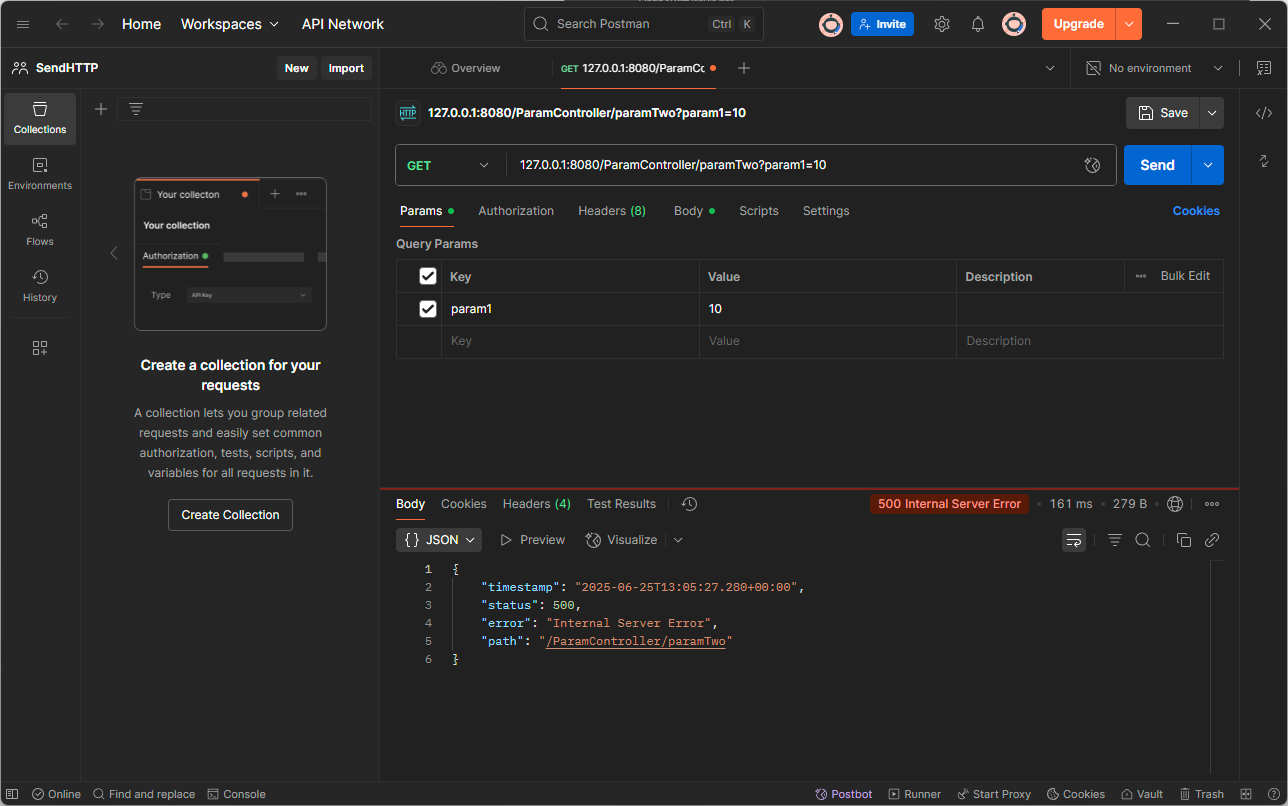Click the Create Collection button

tap(230, 515)
